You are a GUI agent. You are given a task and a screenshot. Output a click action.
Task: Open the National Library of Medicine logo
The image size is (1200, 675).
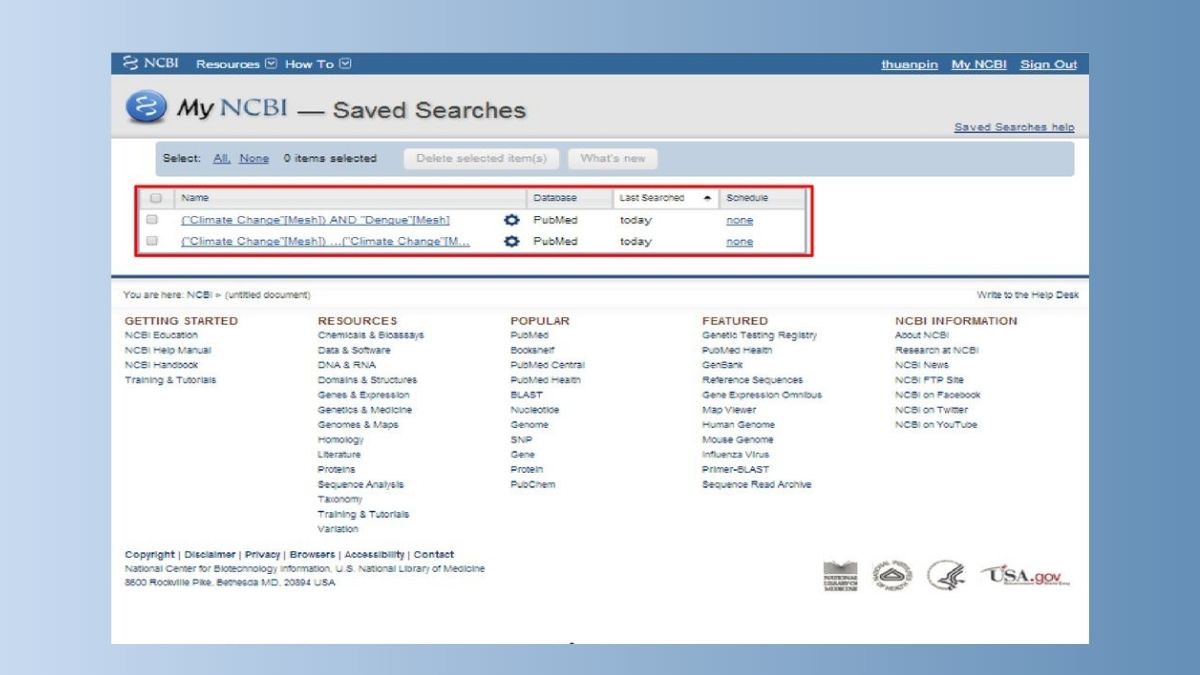[840, 576]
